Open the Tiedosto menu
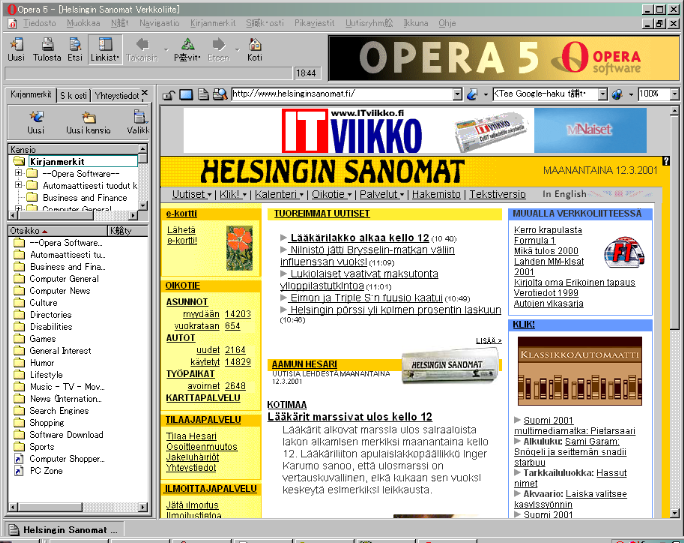This screenshot has height=543, width=684. click(40, 23)
